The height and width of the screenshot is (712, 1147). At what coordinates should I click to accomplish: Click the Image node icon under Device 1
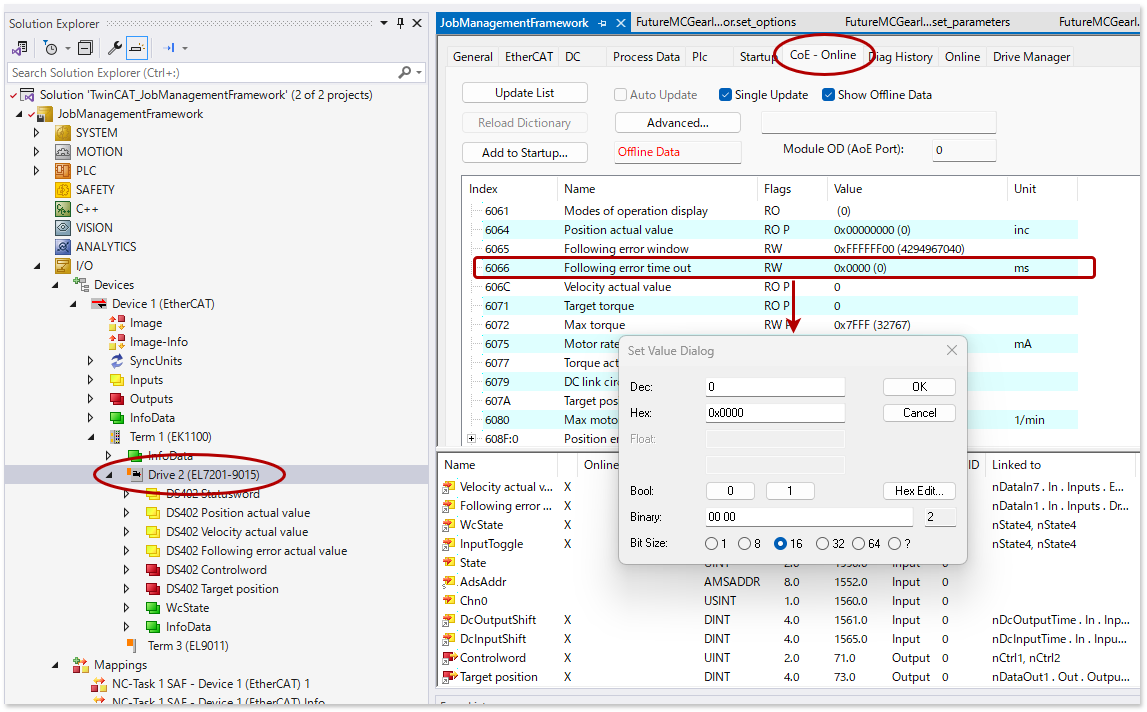[117, 323]
